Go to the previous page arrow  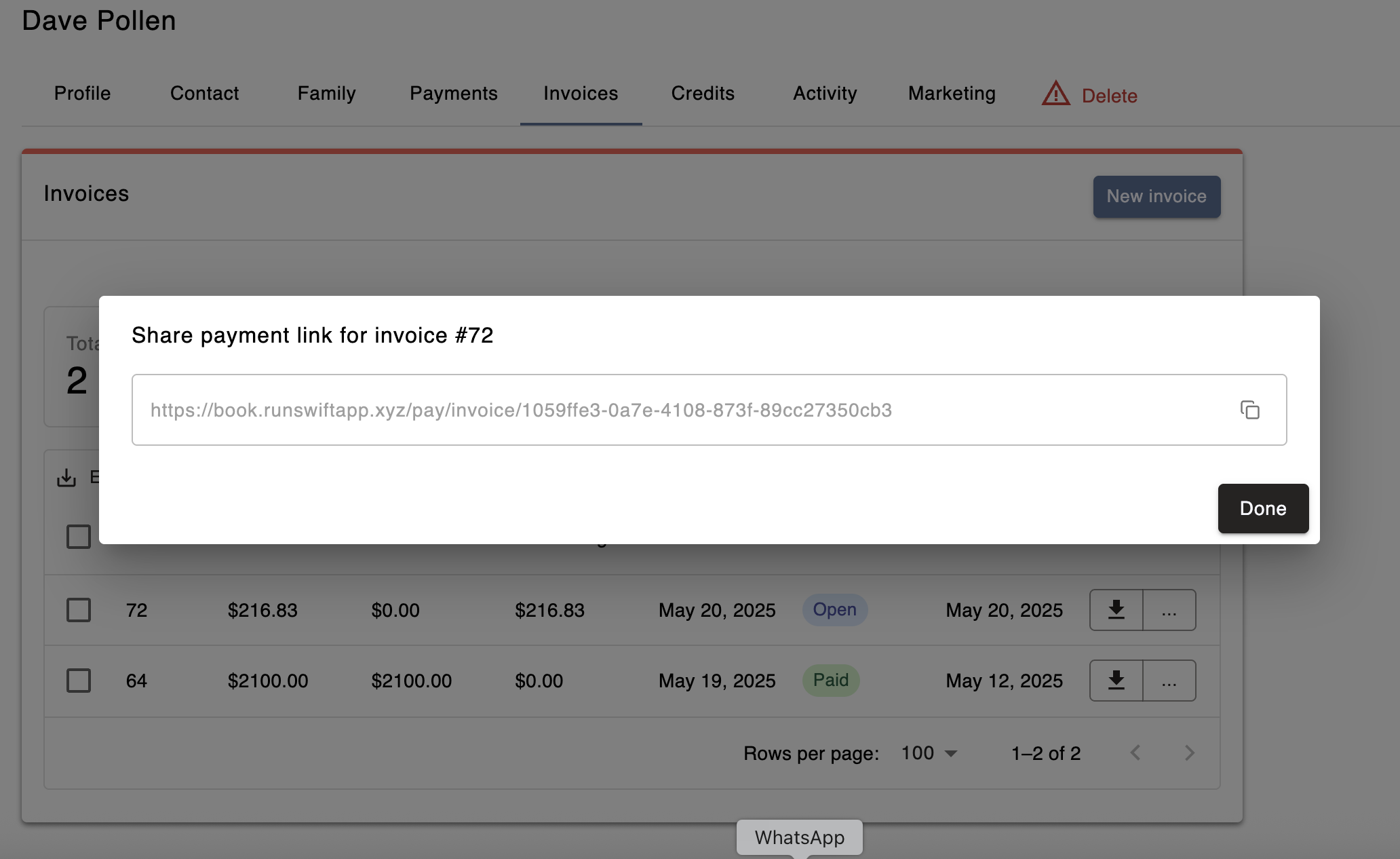(1135, 753)
